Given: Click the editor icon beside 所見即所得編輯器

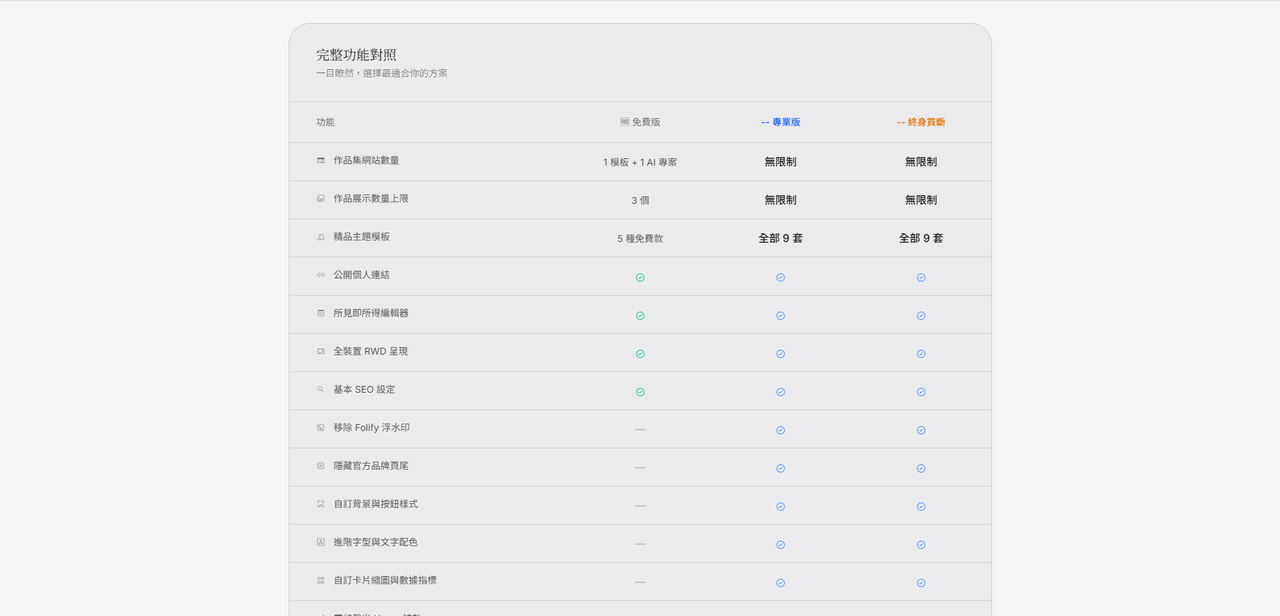Looking at the screenshot, I should [321, 313].
